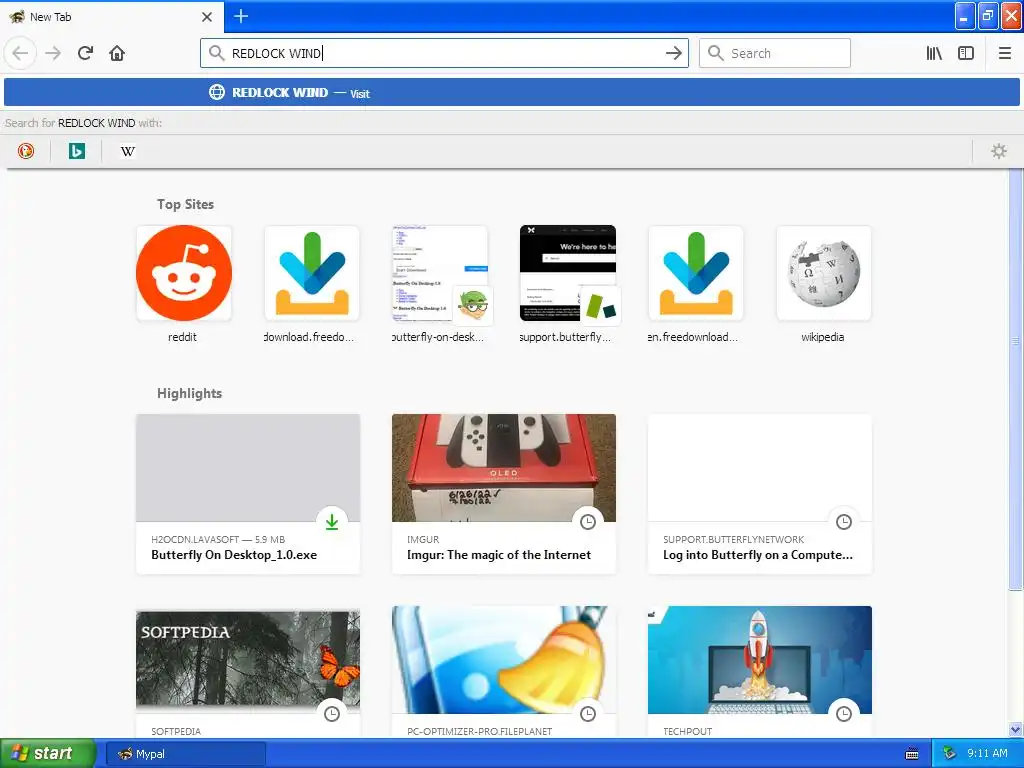Close the New Tab tab
Screen dimensions: 1024x768
(206, 17)
